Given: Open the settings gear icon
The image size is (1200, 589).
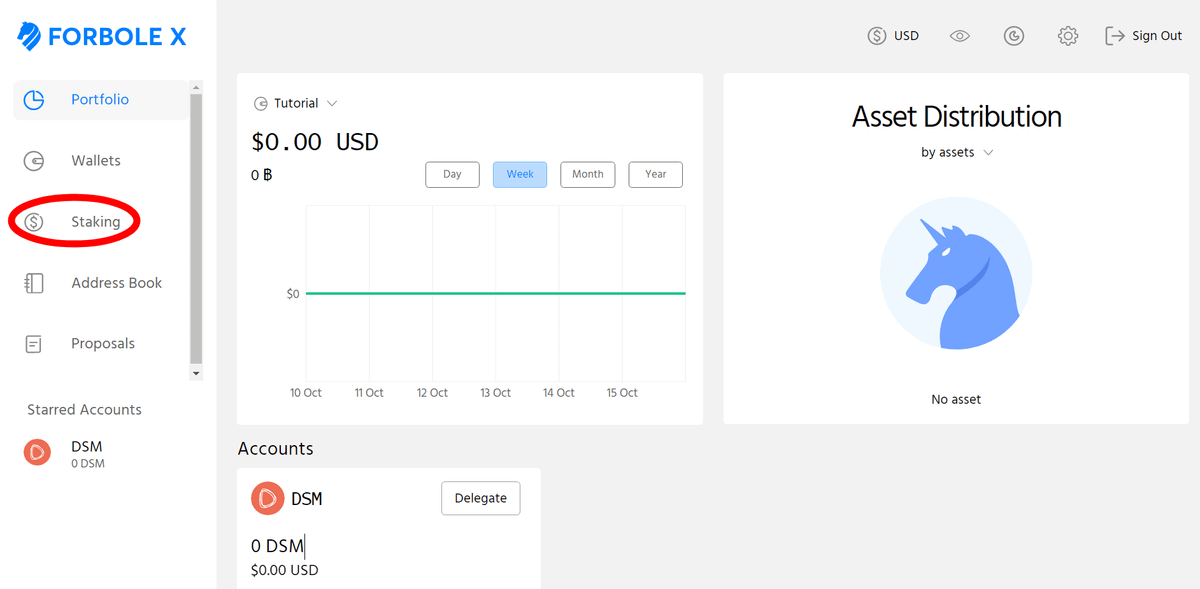Looking at the screenshot, I should (x=1067, y=36).
